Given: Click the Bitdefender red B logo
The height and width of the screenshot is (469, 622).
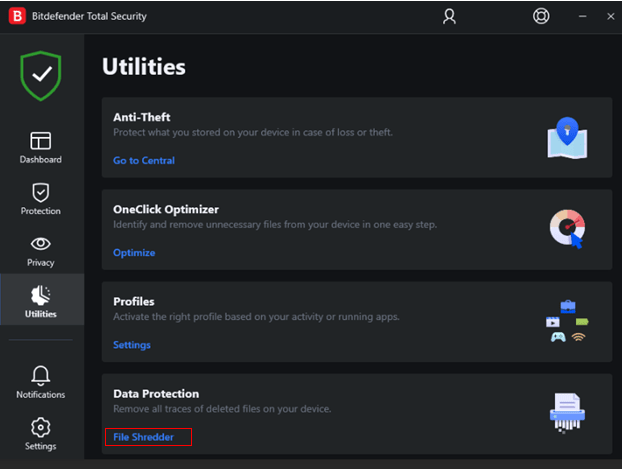Looking at the screenshot, I should pos(17,16).
